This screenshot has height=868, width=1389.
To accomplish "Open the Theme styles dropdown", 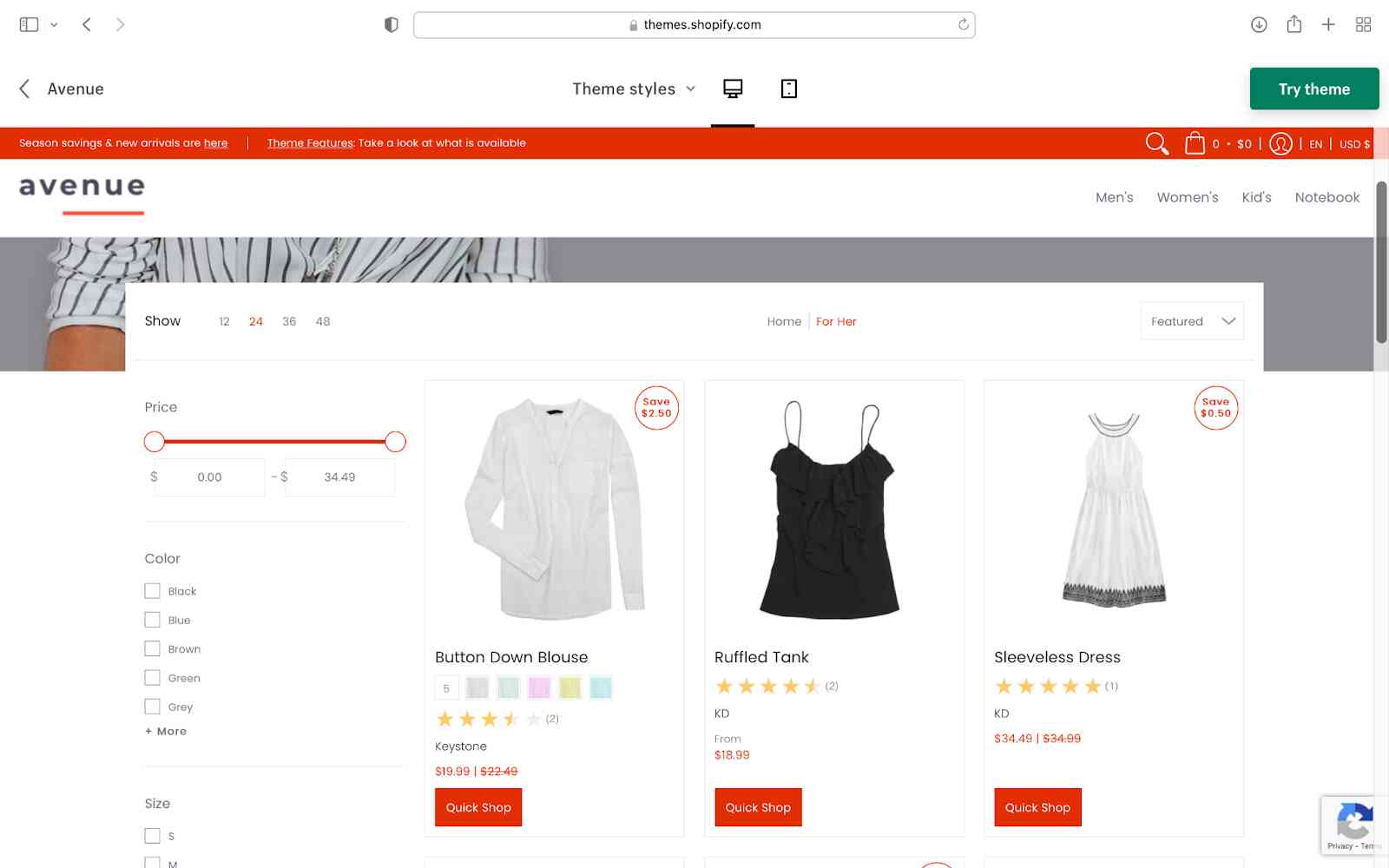I will click(x=634, y=89).
